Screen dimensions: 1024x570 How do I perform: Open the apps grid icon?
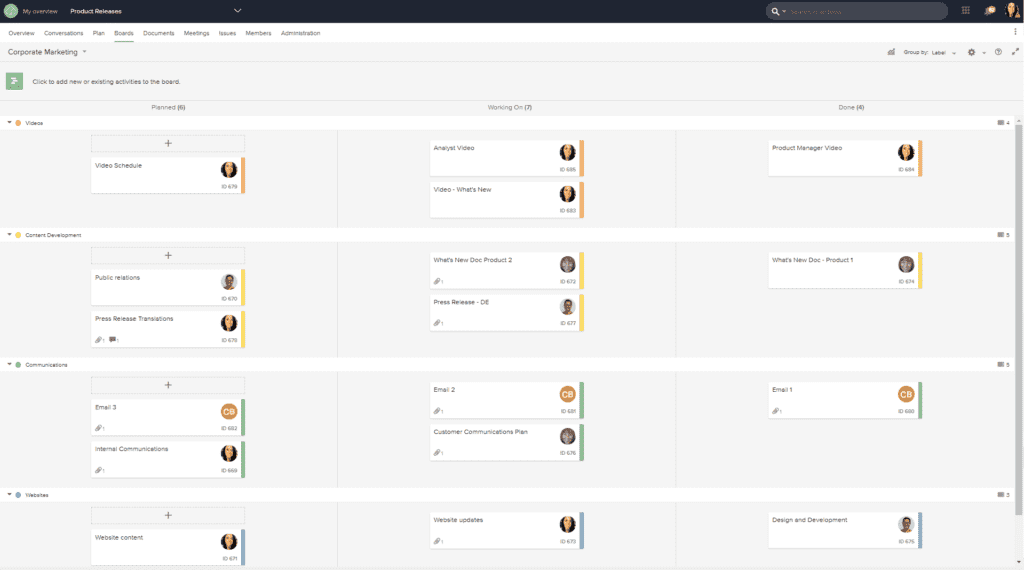[965, 10]
